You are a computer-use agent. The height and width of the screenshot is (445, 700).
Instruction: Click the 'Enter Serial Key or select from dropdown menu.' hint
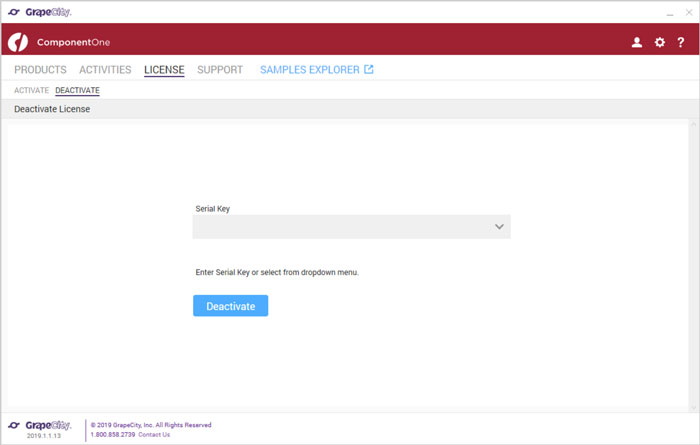point(277,272)
